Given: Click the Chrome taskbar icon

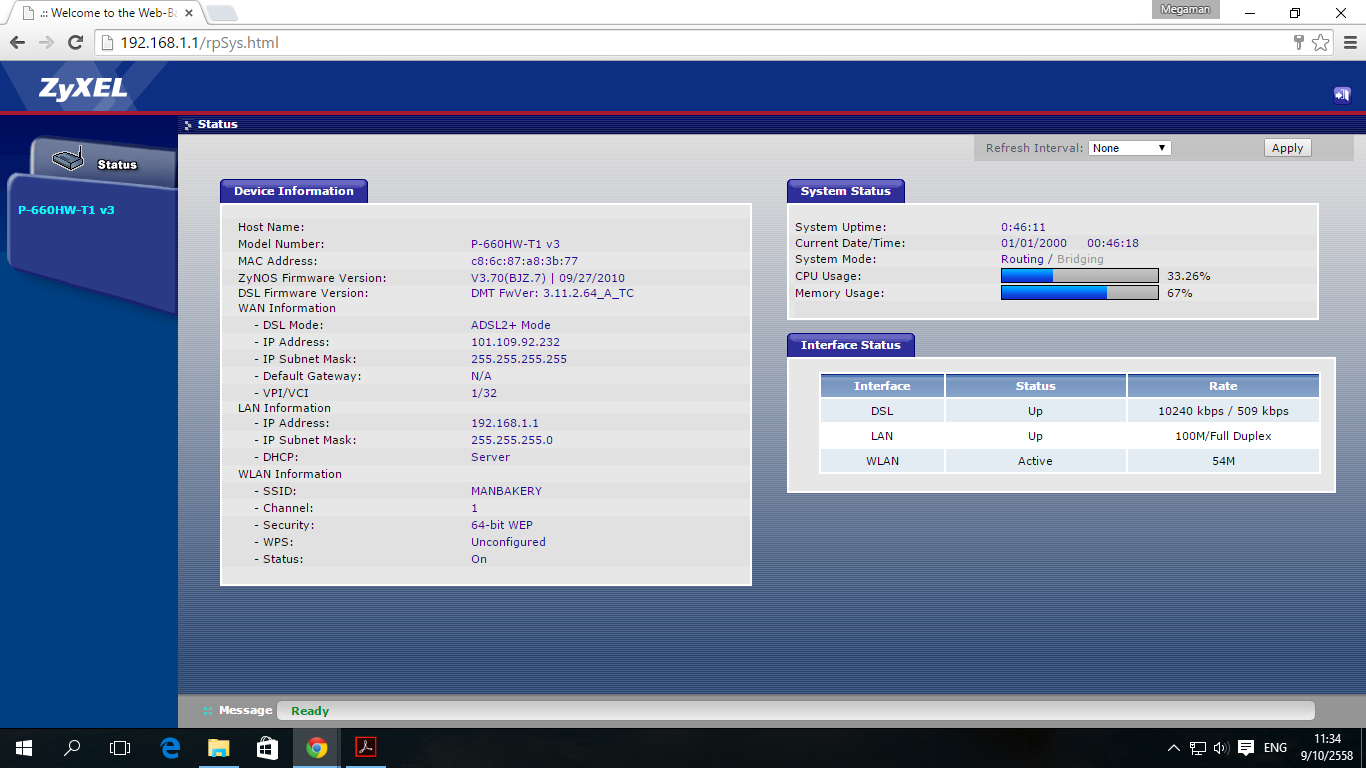Looking at the screenshot, I should coord(316,748).
